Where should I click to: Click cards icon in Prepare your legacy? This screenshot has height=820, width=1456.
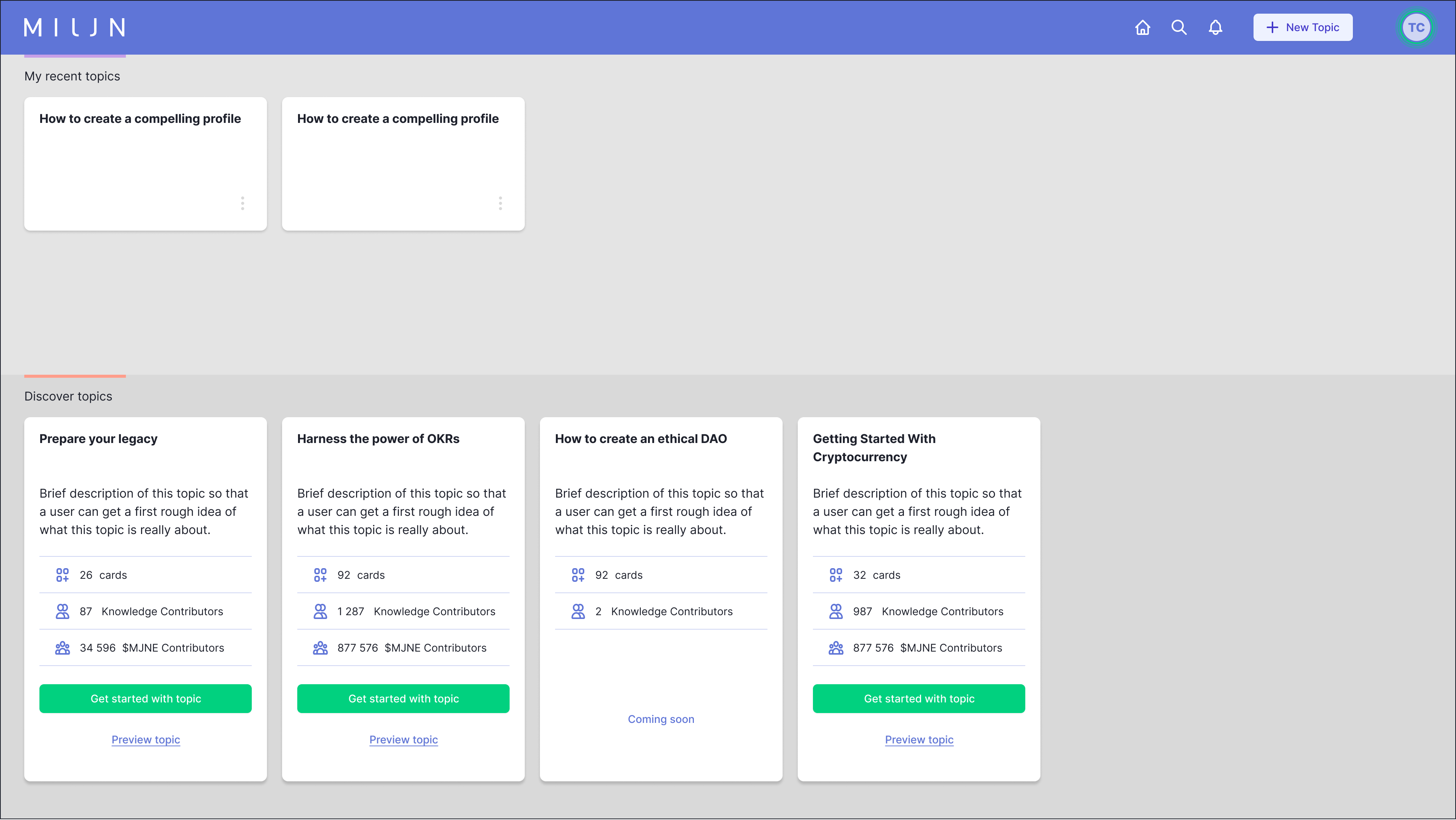[x=62, y=575]
